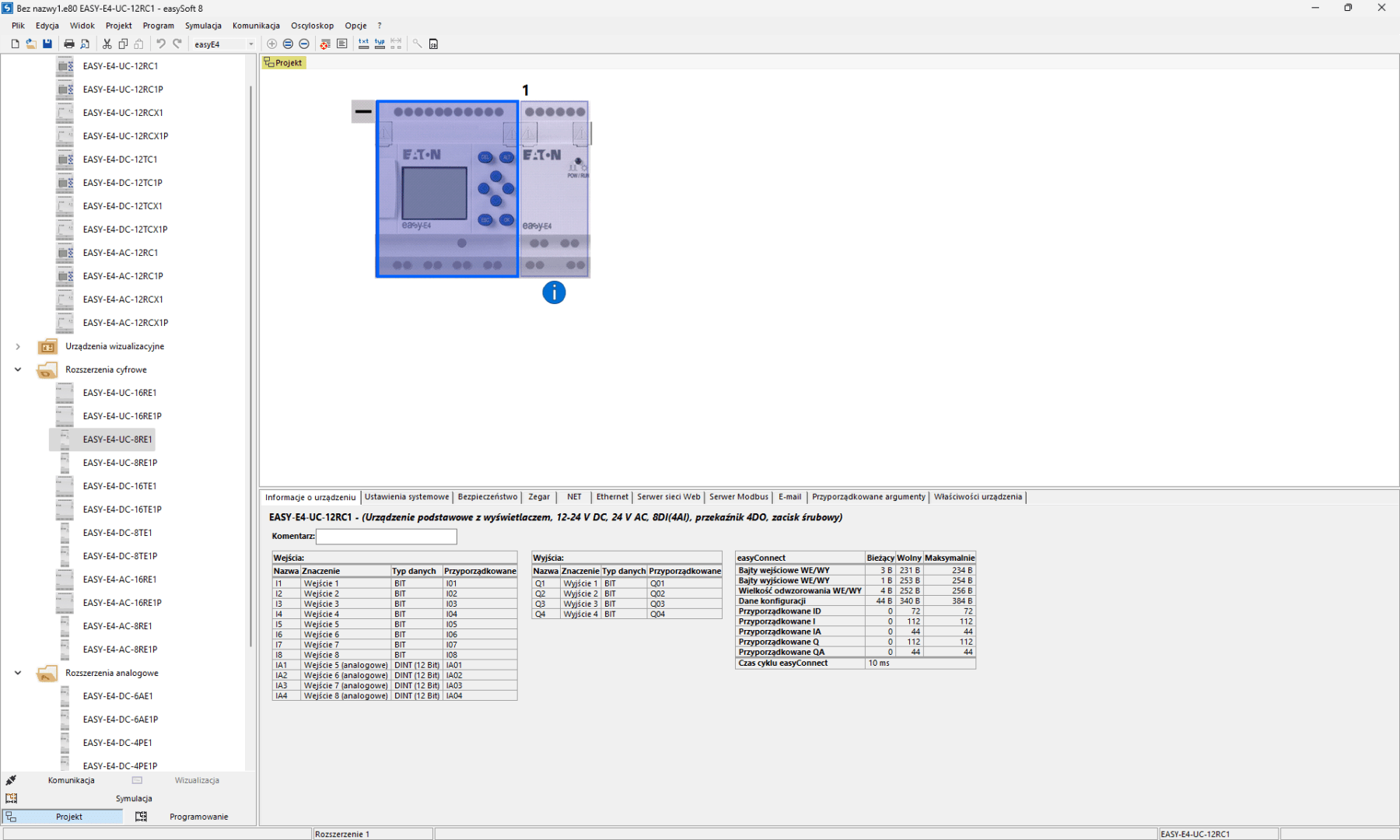Create a new project file
Image resolution: width=1400 pixels, height=840 pixels.
[15, 44]
